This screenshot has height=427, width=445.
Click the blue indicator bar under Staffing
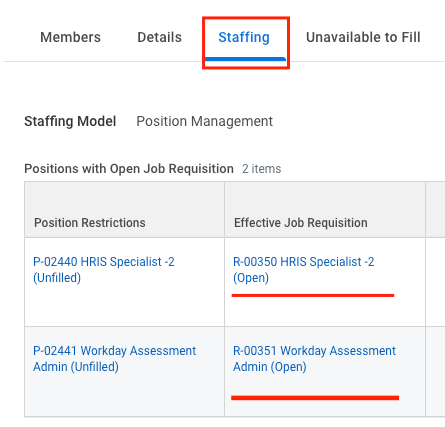[245, 59]
